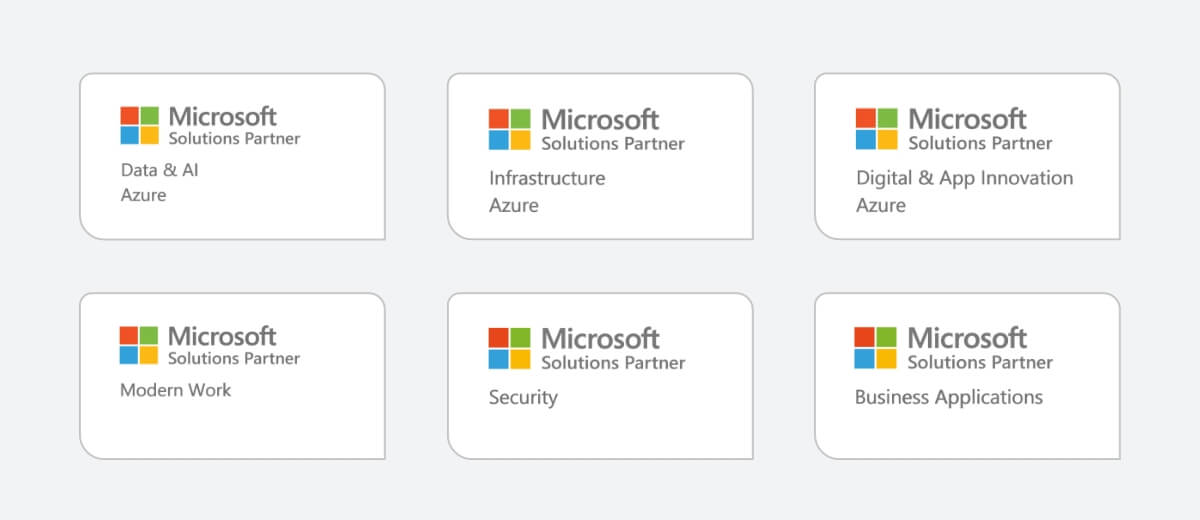Open the Modern Work label
Viewport: 1200px width, 520px height.
tap(175, 390)
